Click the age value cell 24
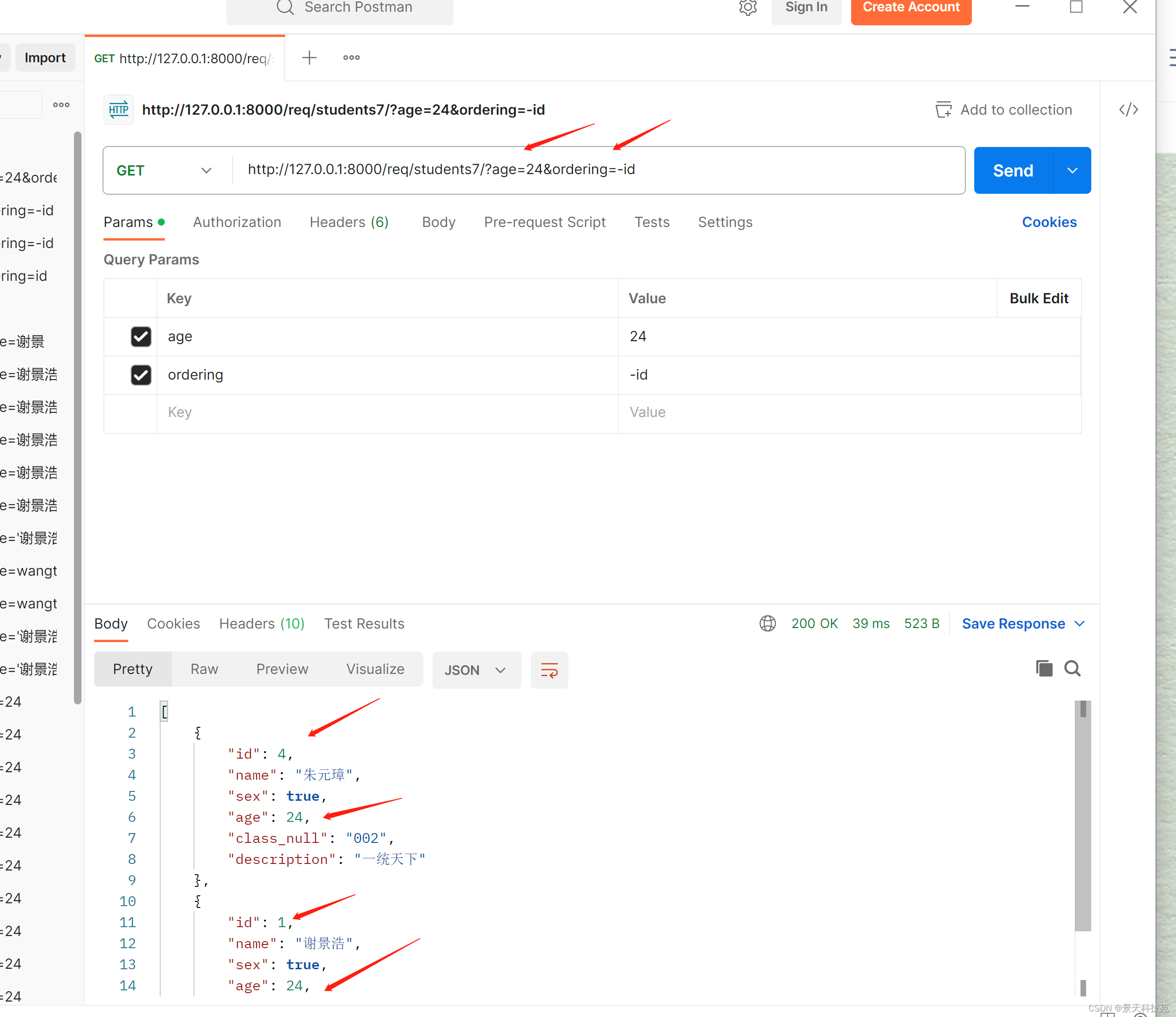1176x1017 pixels. pyautogui.click(x=849, y=337)
